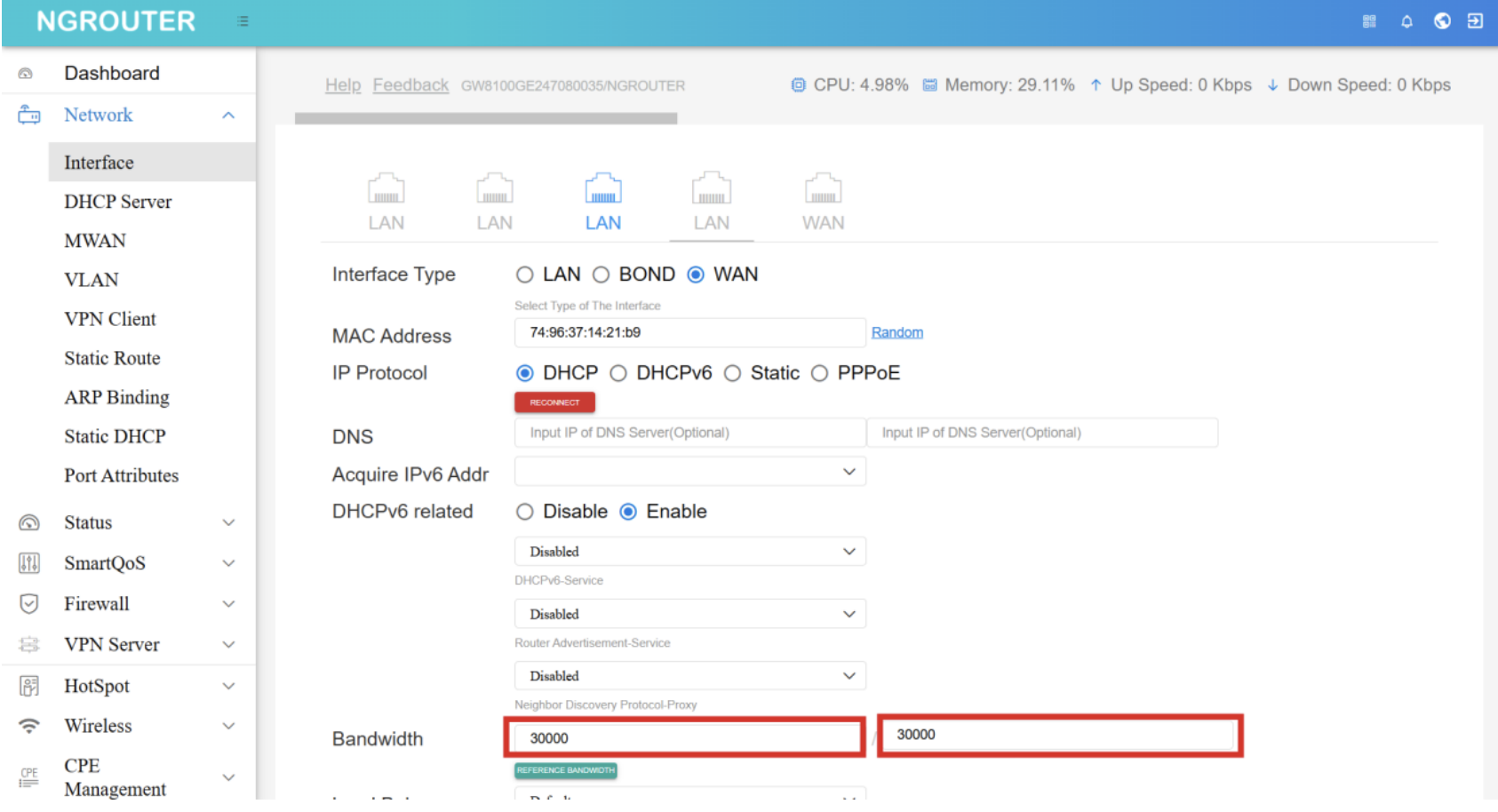Select the first LAN port icon
The width and height of the screenshot is (1498, 812).
coord(386,189)
